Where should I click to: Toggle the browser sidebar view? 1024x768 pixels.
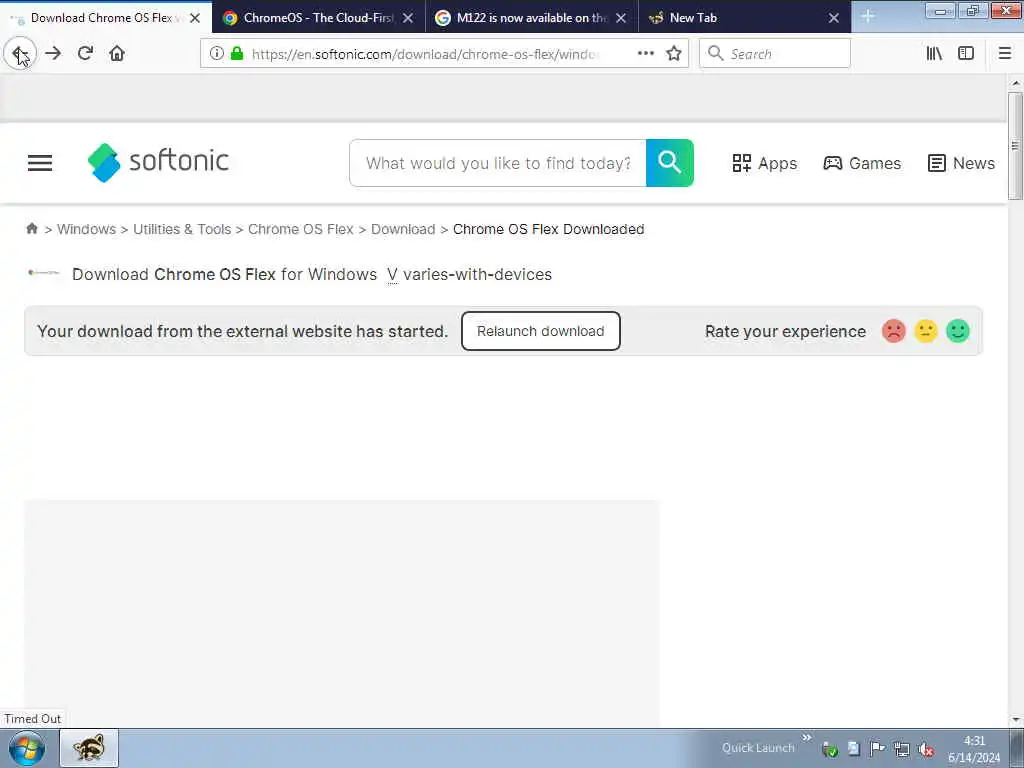(x=966, y=54)
